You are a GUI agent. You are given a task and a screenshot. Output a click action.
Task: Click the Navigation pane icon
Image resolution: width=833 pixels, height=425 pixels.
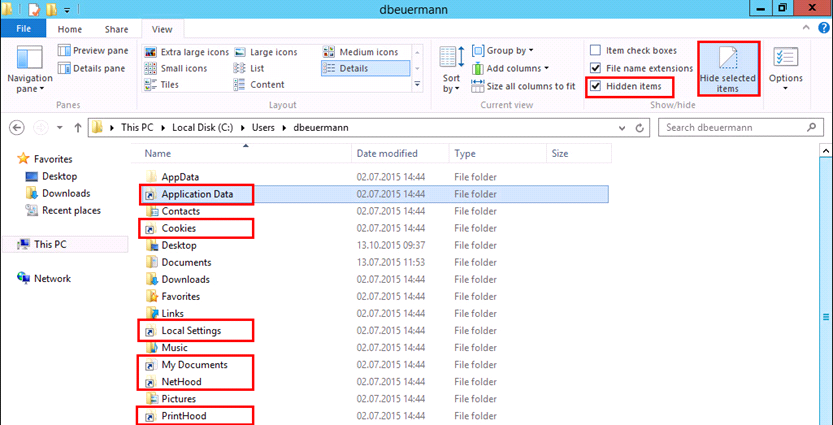point(29,58)
